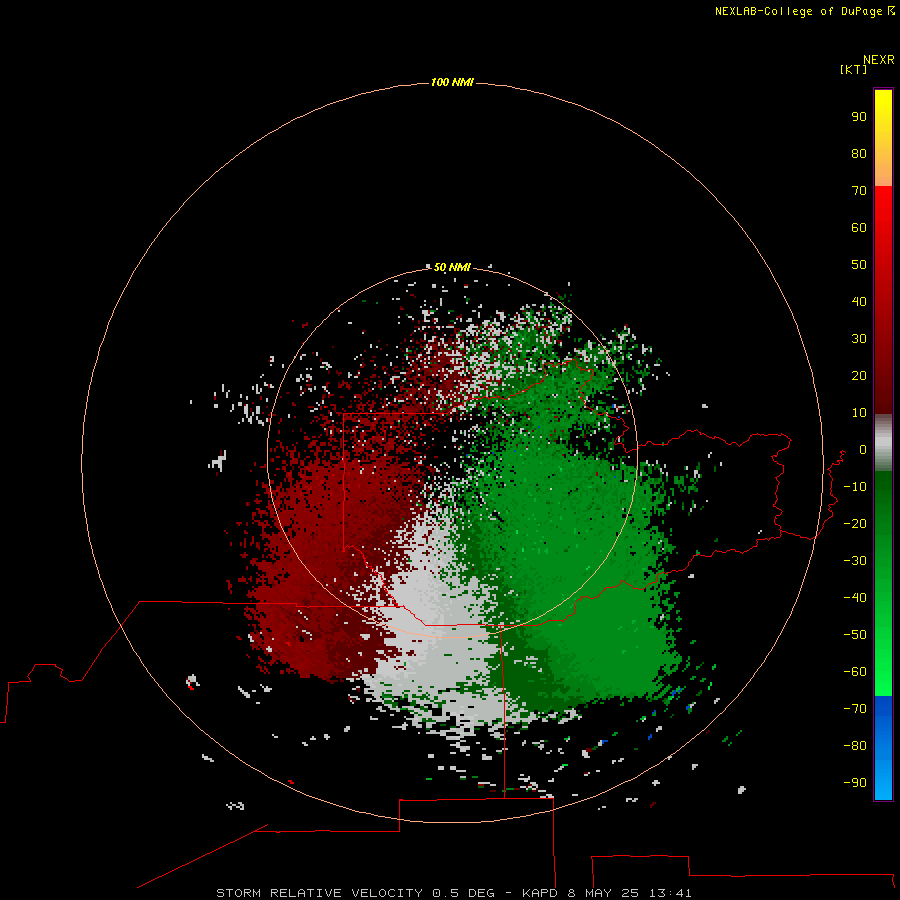Click the 70 value on velocity scale
Screen dimensions: 900x900
tap(859, 191)
